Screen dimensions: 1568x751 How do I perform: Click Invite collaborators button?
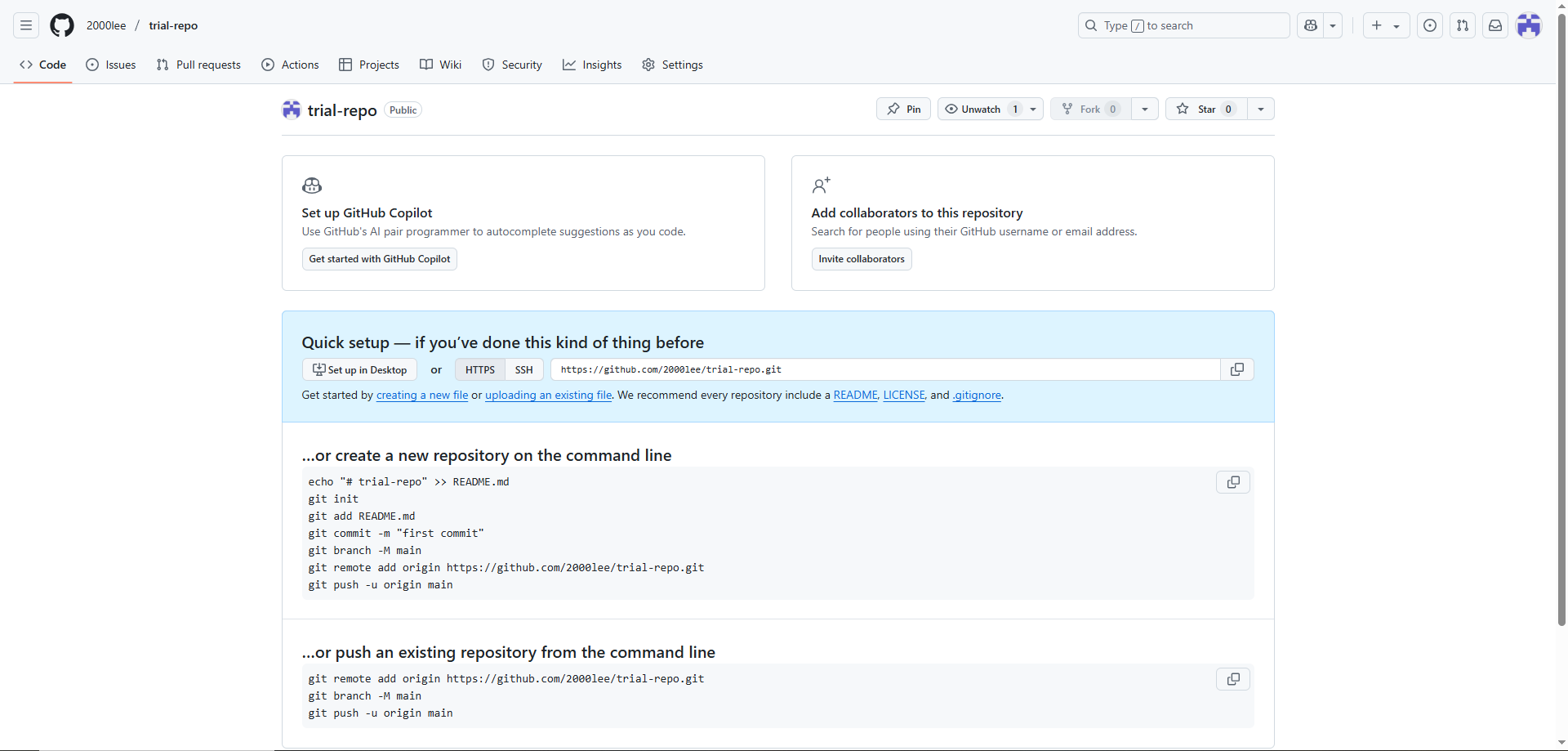862,259
